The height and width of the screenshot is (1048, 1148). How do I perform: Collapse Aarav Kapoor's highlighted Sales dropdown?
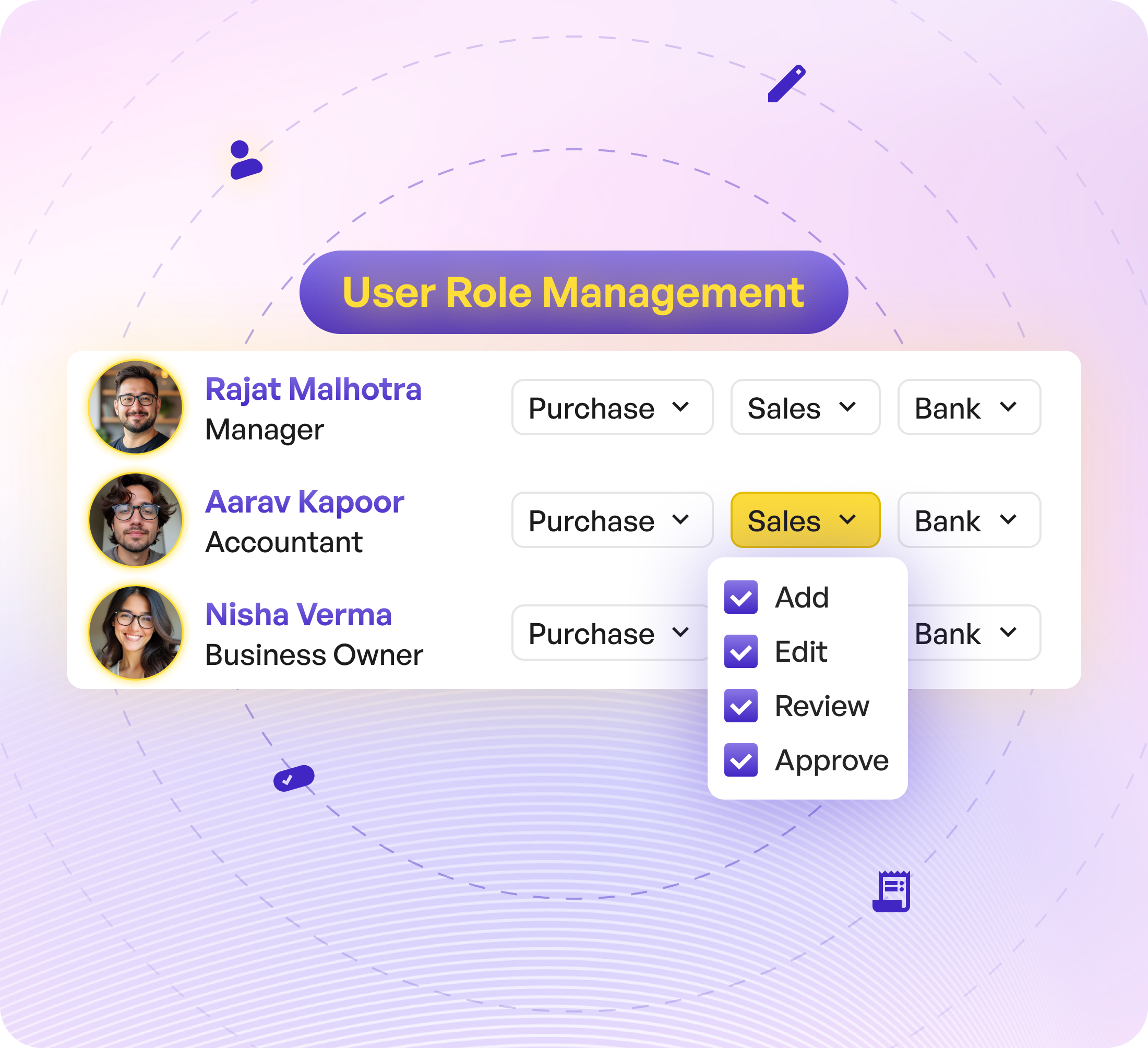pos(805,520)
